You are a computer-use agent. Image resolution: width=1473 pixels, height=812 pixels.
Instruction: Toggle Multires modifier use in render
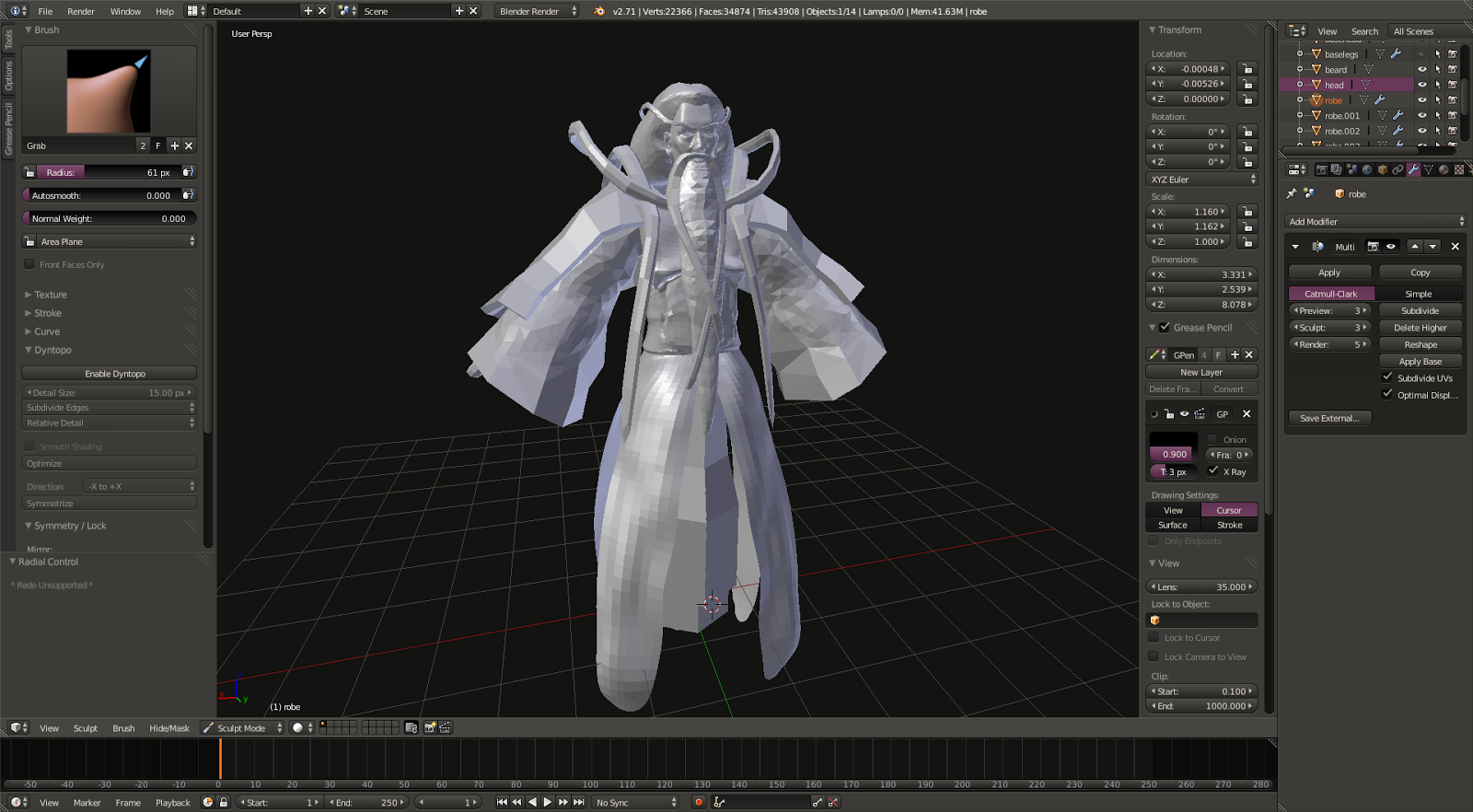tap(1373, 247)
